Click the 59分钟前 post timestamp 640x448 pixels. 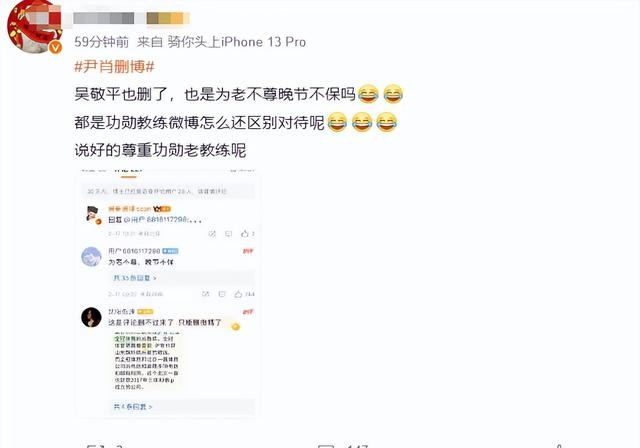(102, 42)
